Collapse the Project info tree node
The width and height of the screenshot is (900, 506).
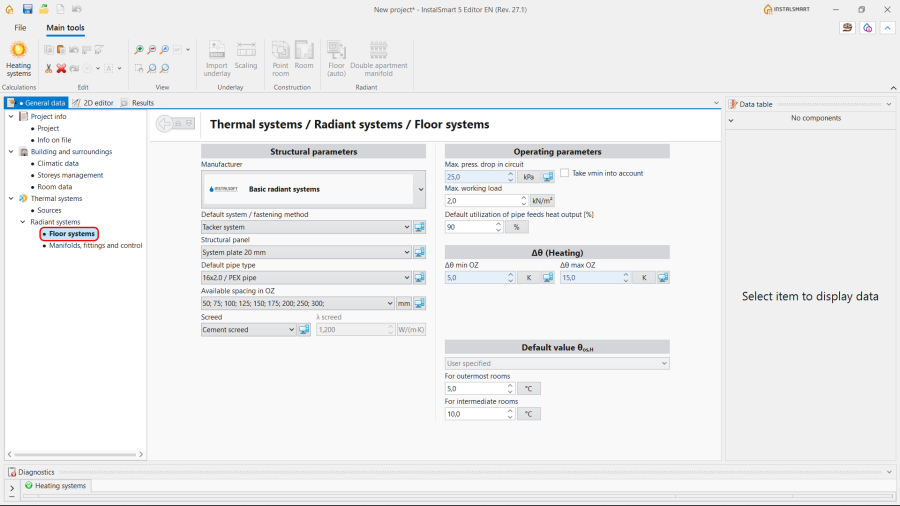pos(11,116)
